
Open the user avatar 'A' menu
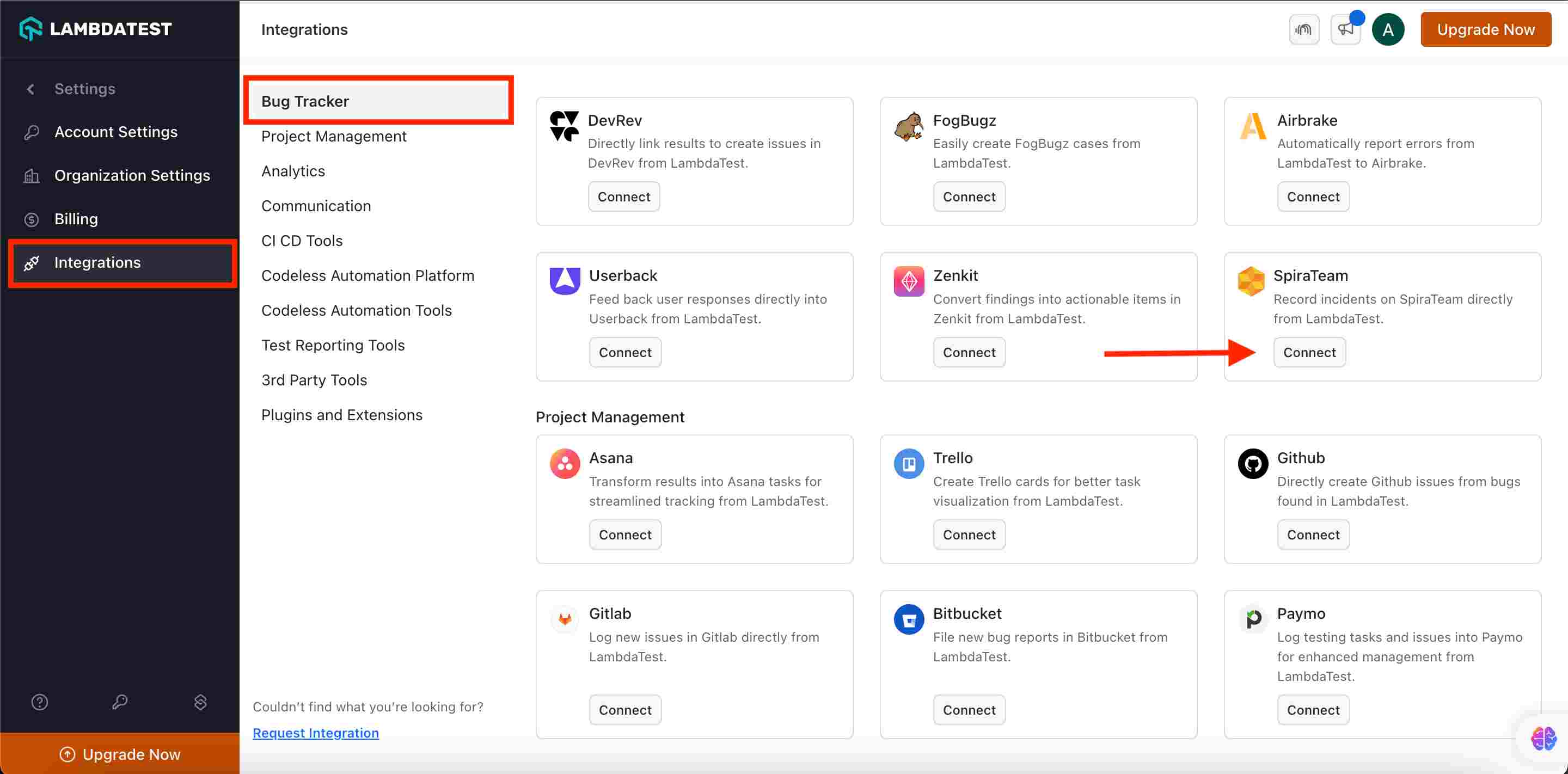pyautogui.click(x=1388, y=29)
